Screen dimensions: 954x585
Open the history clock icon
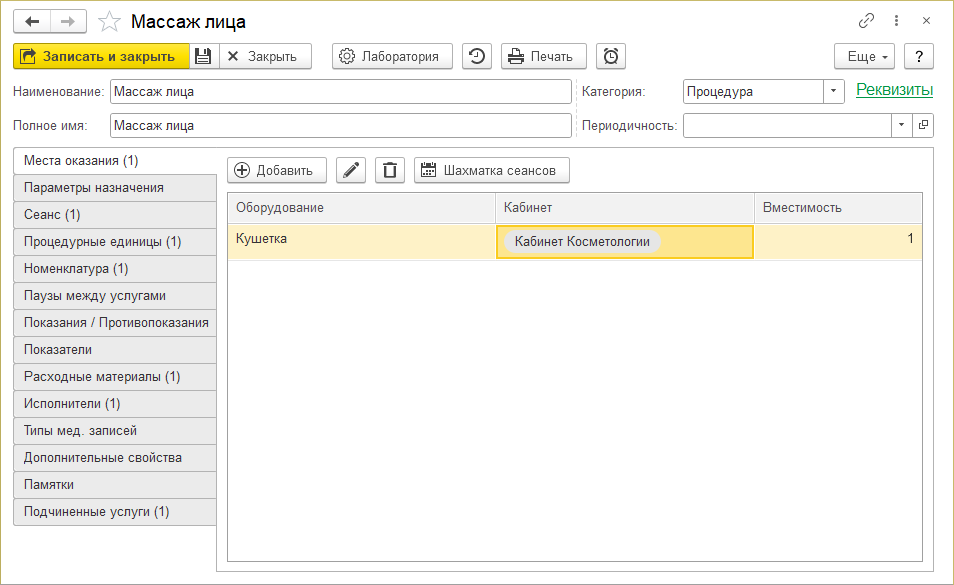(x=477, y=56)
